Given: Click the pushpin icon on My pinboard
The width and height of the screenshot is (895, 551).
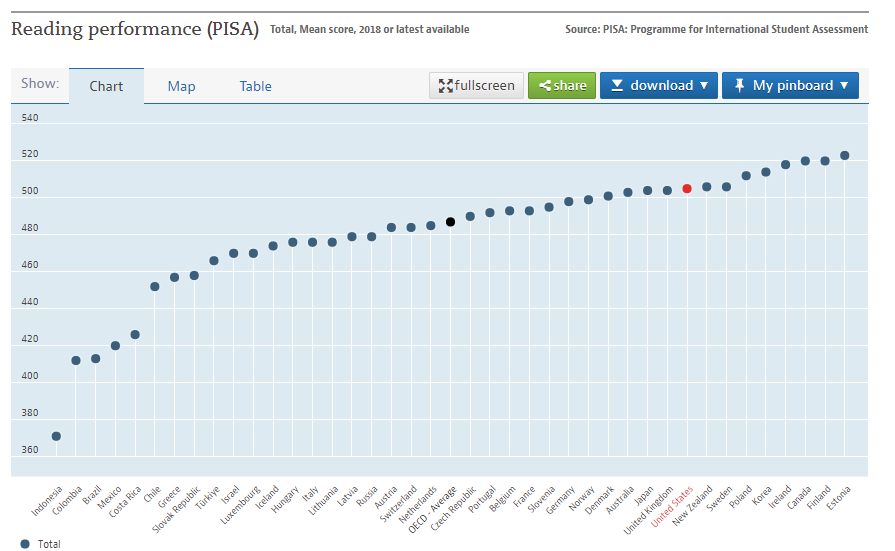Looking at the screenshot, I should (739, 86).
